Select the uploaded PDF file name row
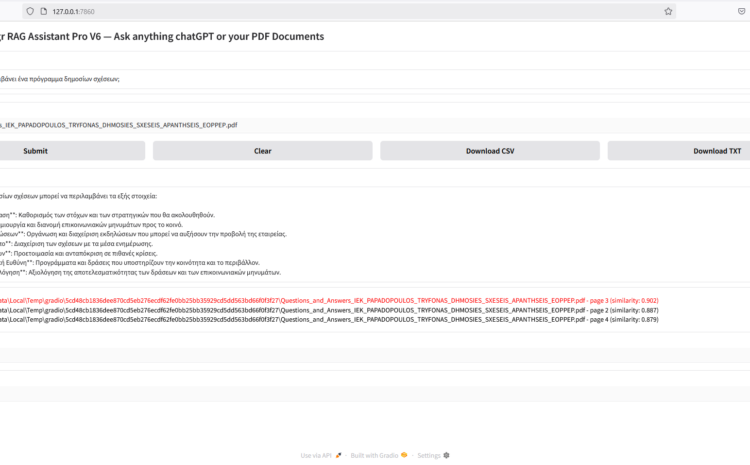 375,125
